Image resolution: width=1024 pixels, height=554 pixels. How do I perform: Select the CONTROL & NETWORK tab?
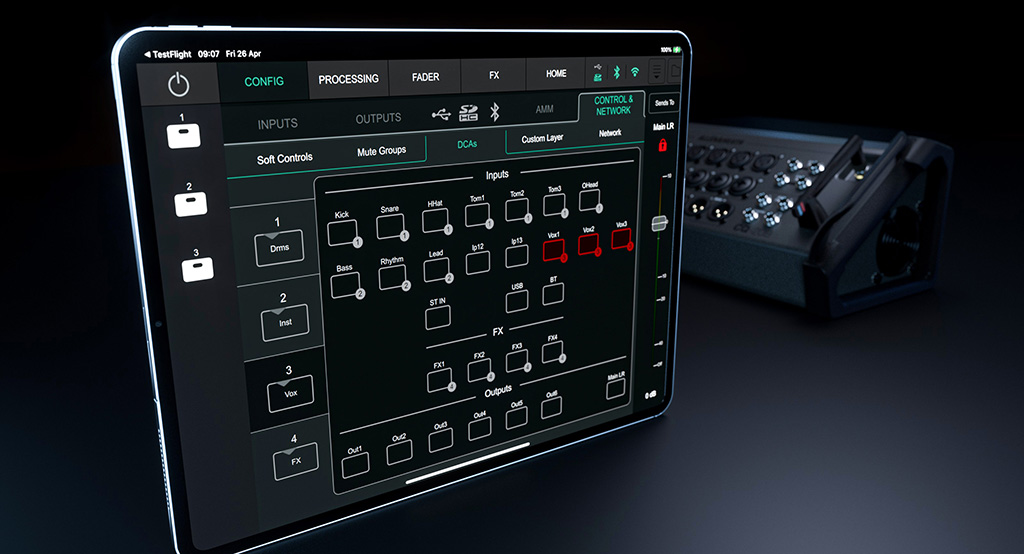coord(613,105)
